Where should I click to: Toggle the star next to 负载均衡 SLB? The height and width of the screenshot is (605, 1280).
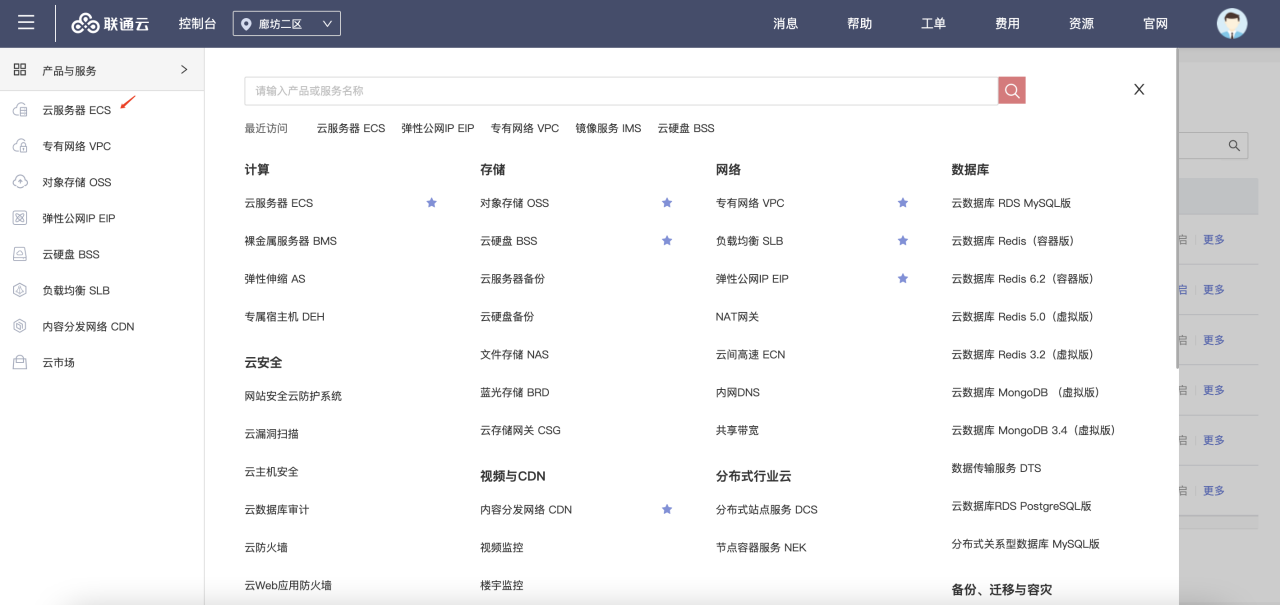click(902, 241)
